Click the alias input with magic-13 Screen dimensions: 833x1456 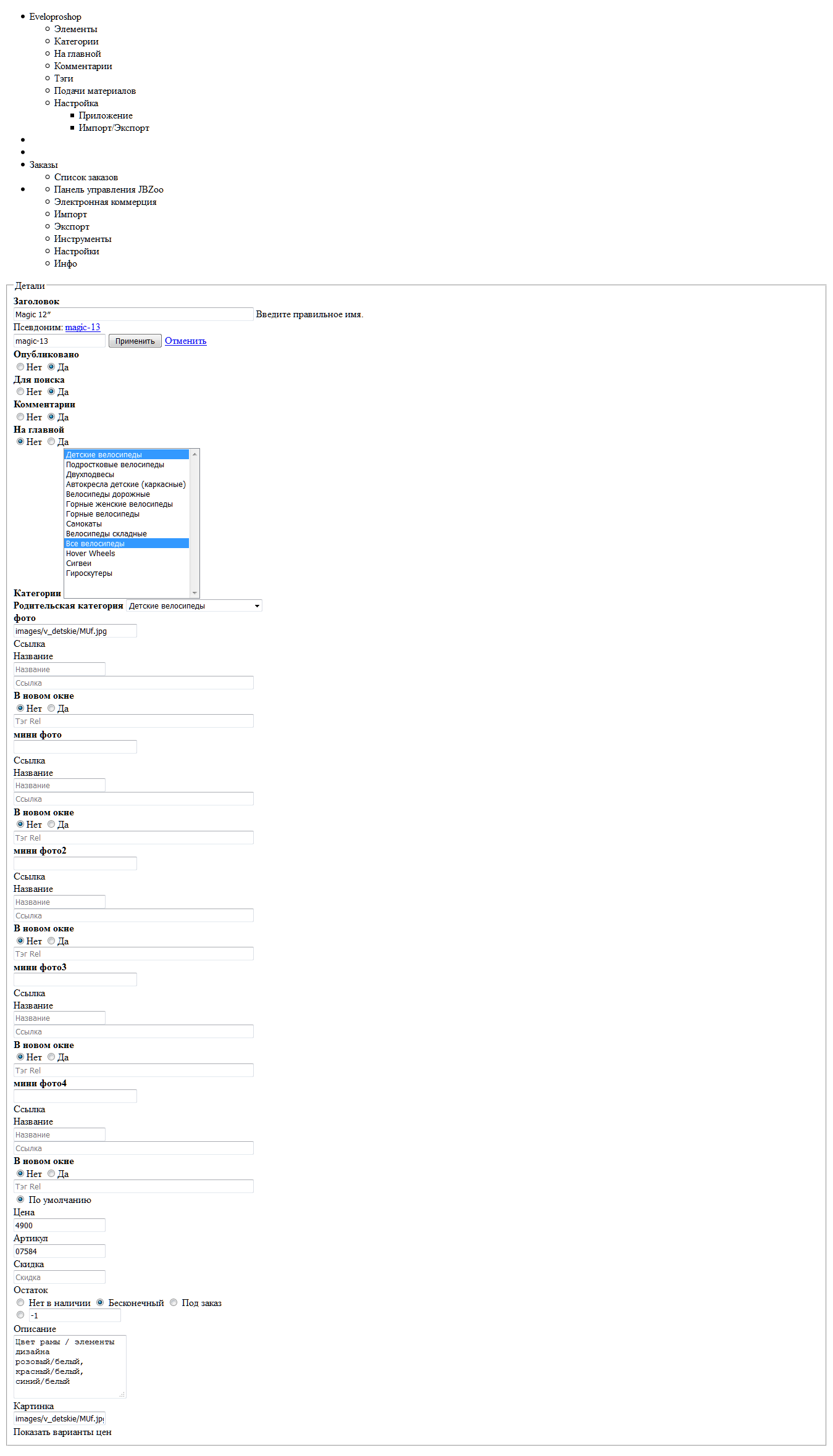click(x=59, y=341)
